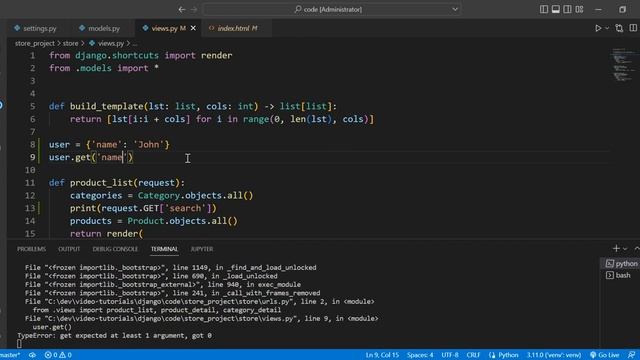Create a new terminal with plus icon

(616, 249)
